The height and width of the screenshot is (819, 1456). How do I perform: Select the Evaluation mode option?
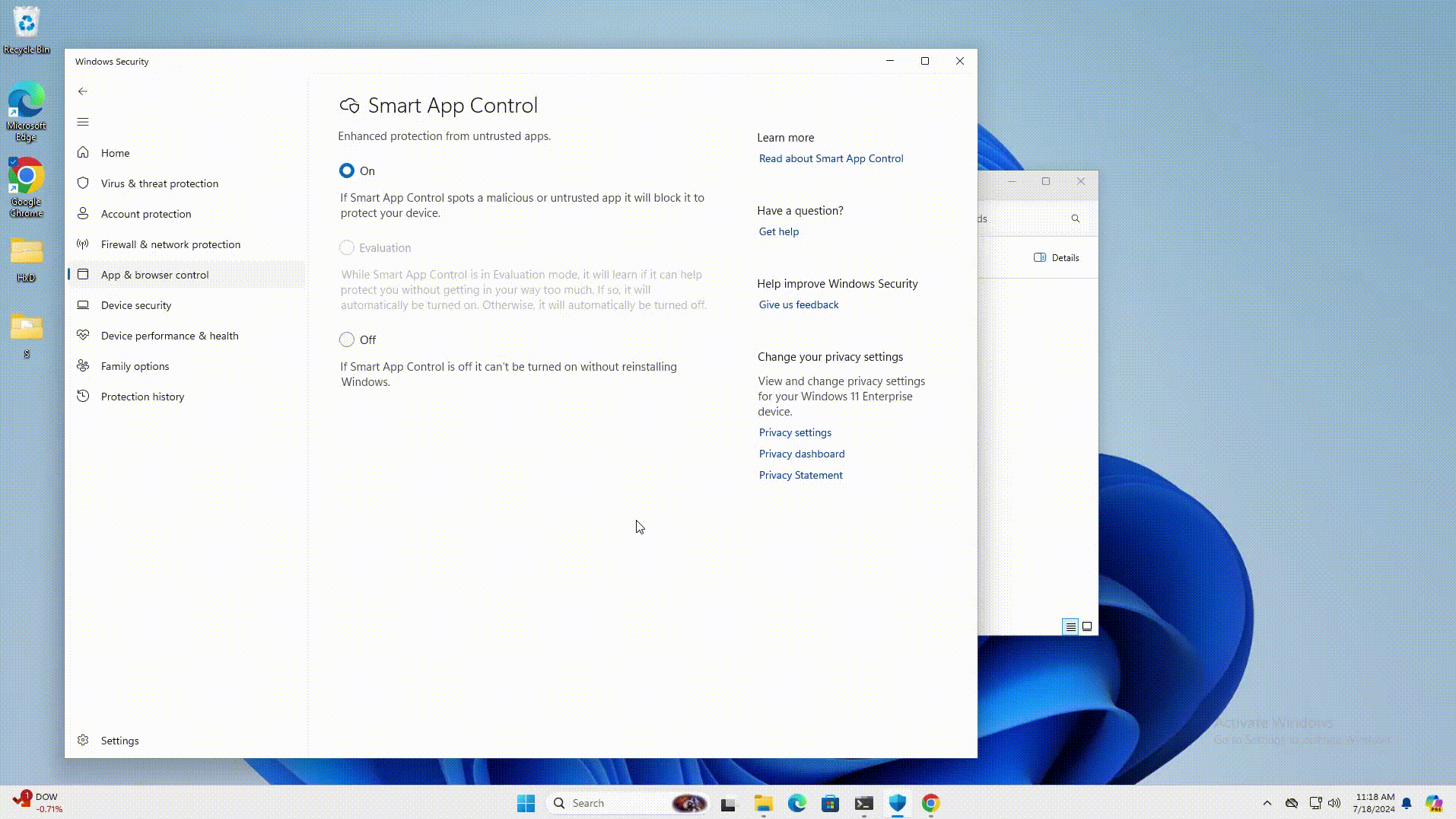(347, 247)
